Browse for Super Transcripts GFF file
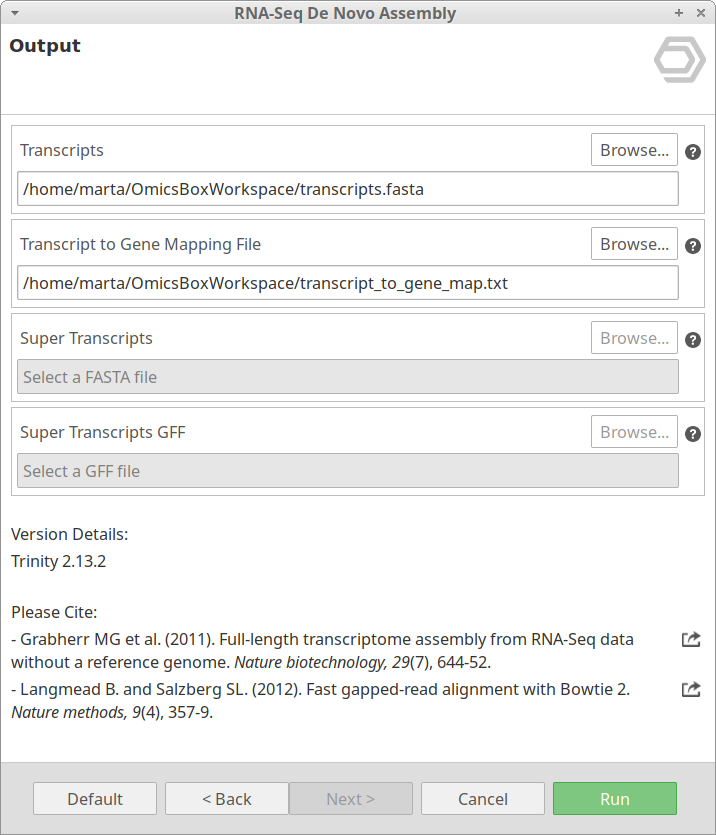This screenshot has width=716, height=835. [634, 433]
